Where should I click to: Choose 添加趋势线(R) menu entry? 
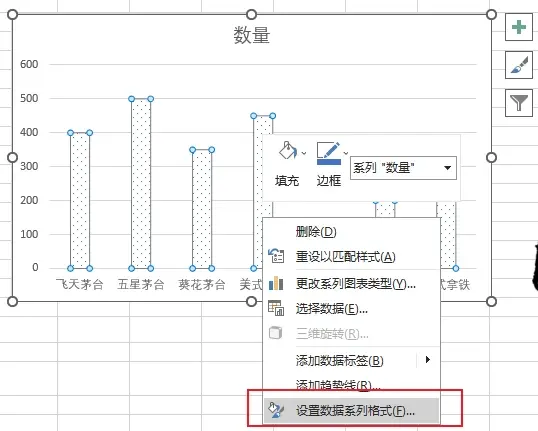pyautogui.click(x=351, y=385)
